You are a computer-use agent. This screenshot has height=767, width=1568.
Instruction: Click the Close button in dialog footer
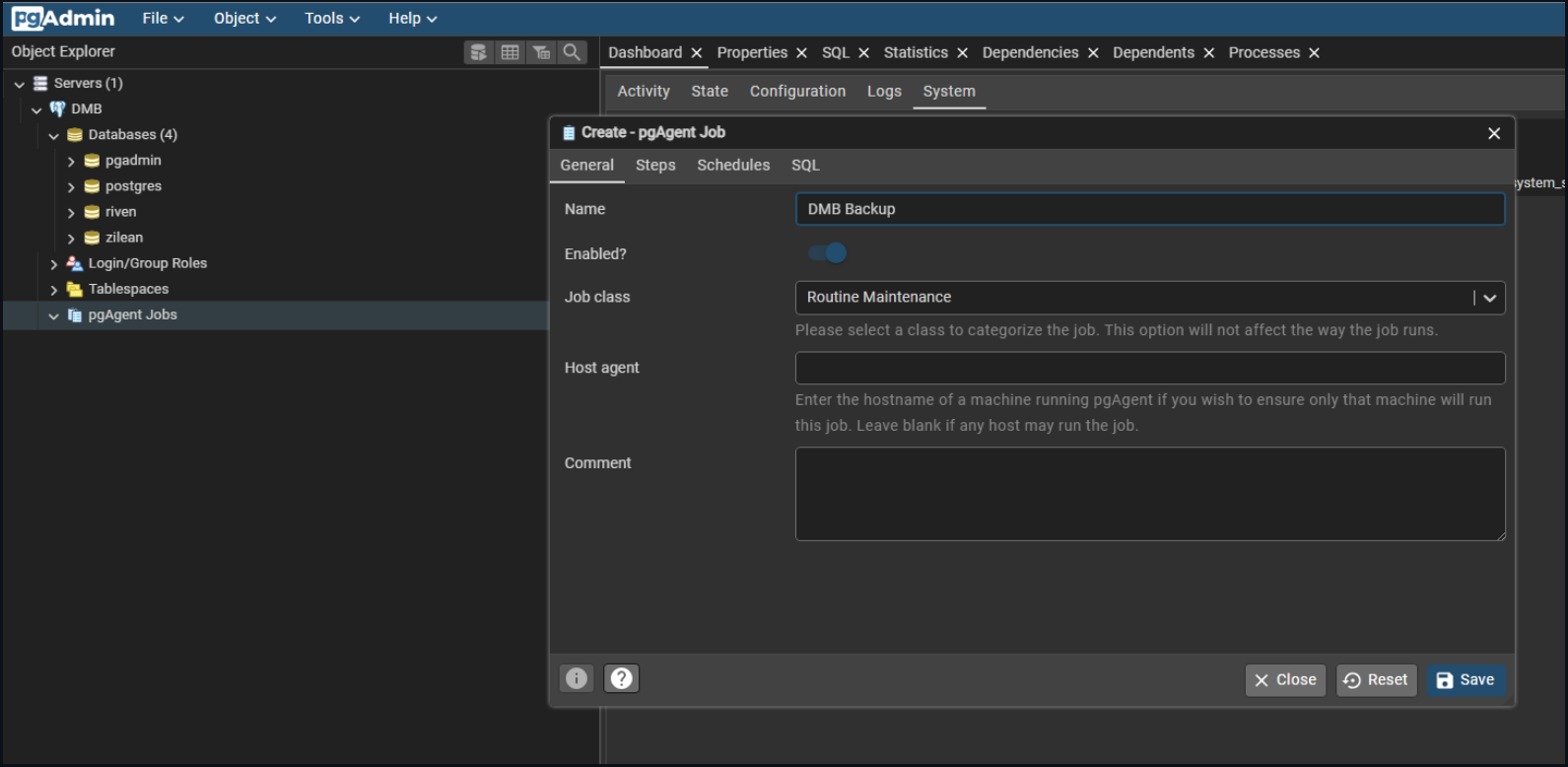click(1286, 680)
